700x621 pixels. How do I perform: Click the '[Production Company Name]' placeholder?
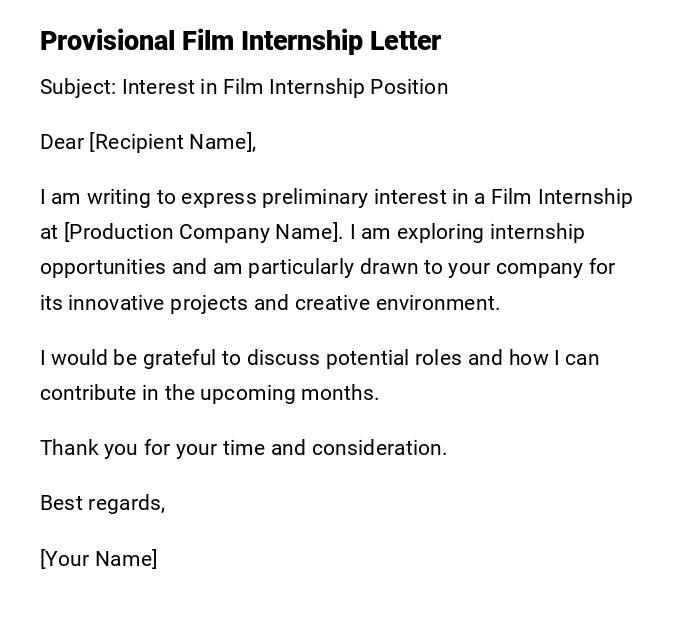click(202, 232)
